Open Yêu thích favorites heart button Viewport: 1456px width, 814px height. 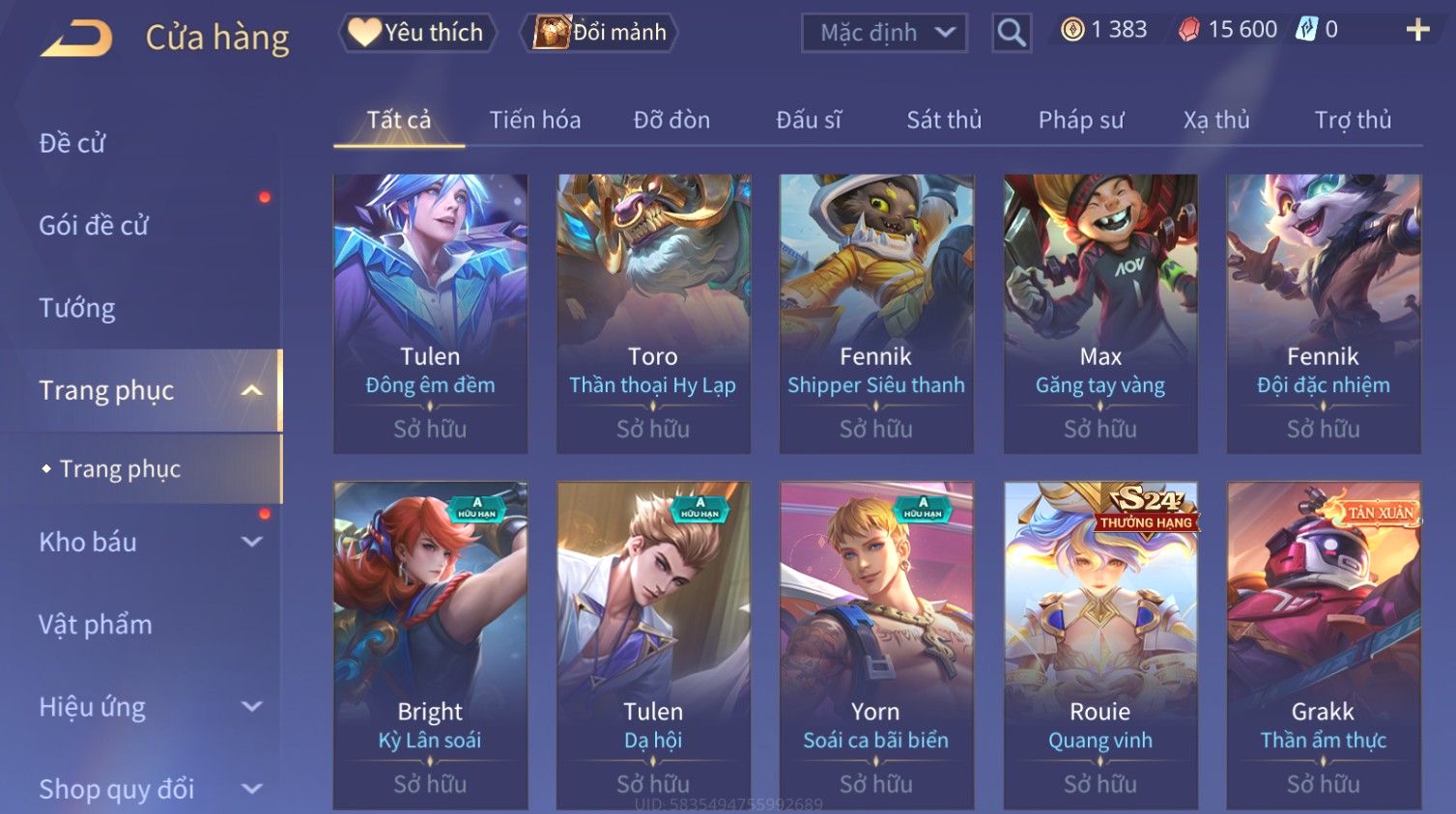click(417, 32)
